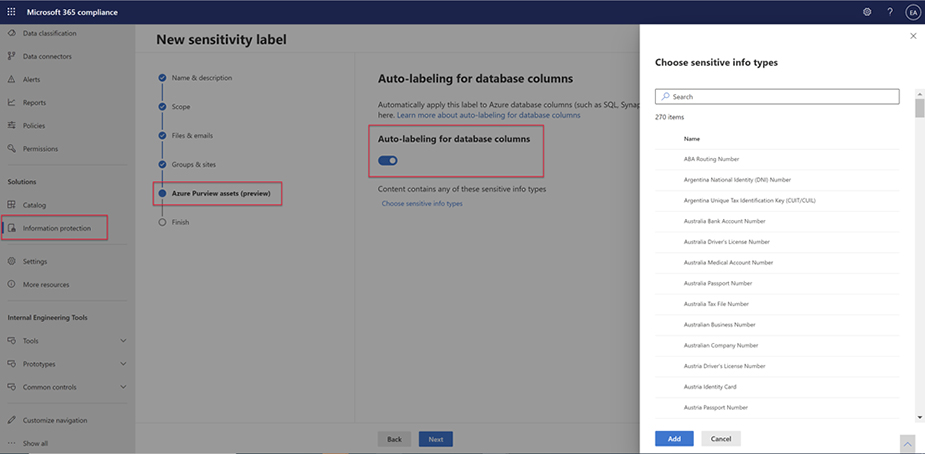Close the Choose sensitive info types panel
The width and height of the screenshot is (925, 454).
[913, 36]
